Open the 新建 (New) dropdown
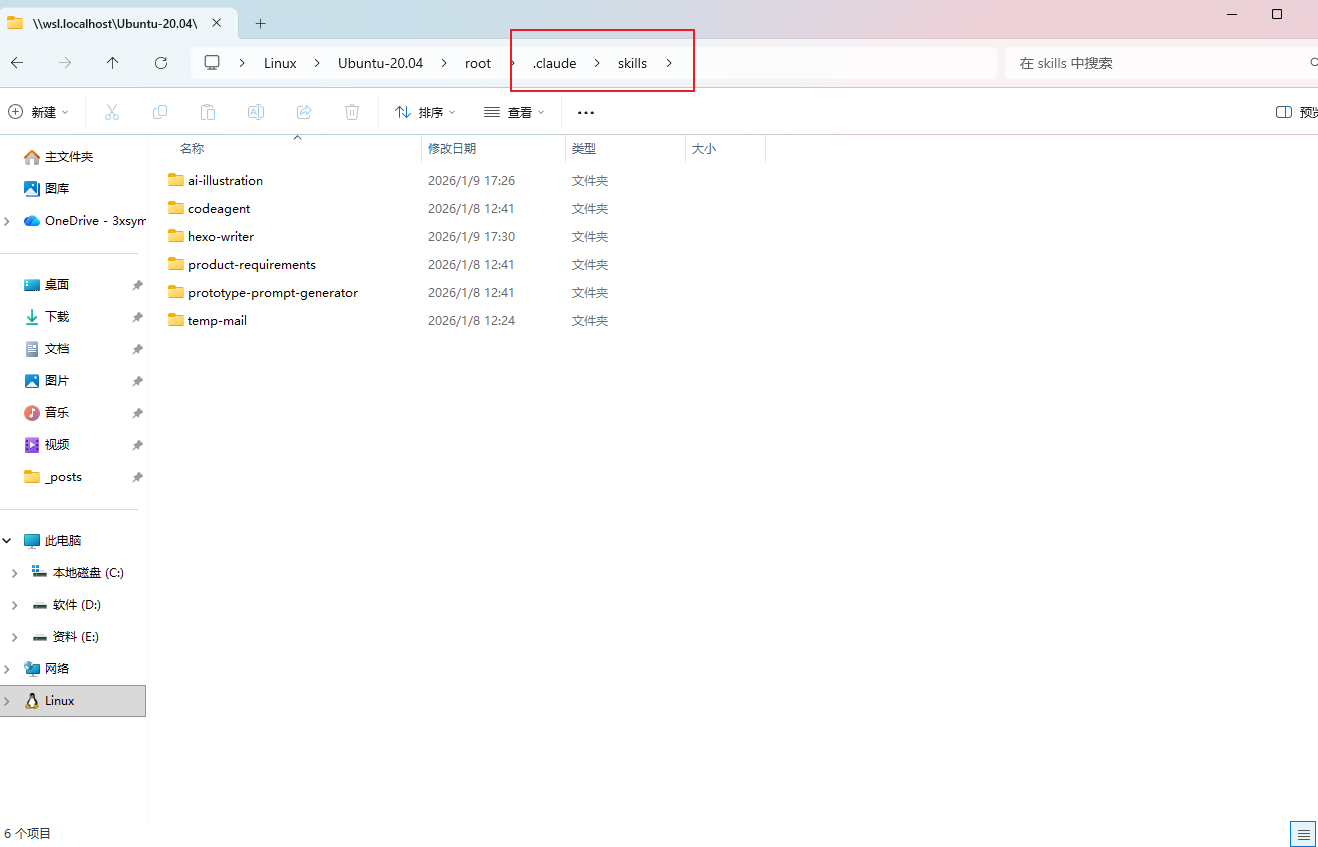Viewport: 1318px width, 847px height. (x=39, y=112)
